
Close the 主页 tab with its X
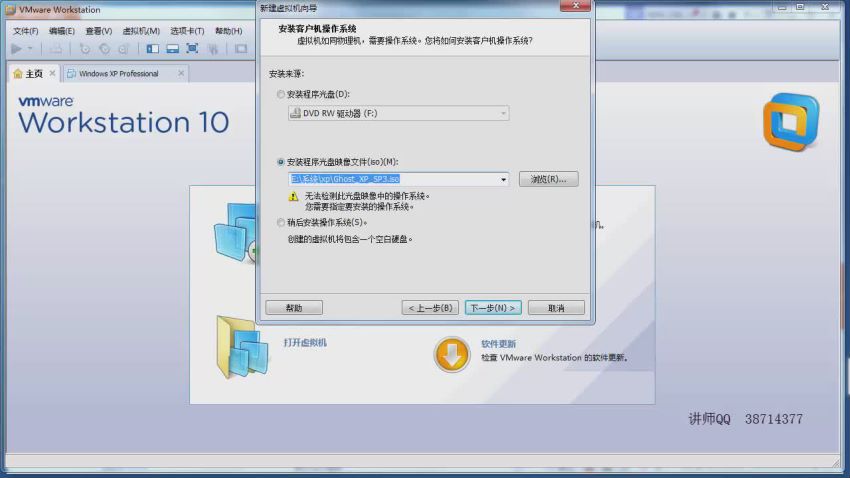pyautogui.click(x=53, y=73)
